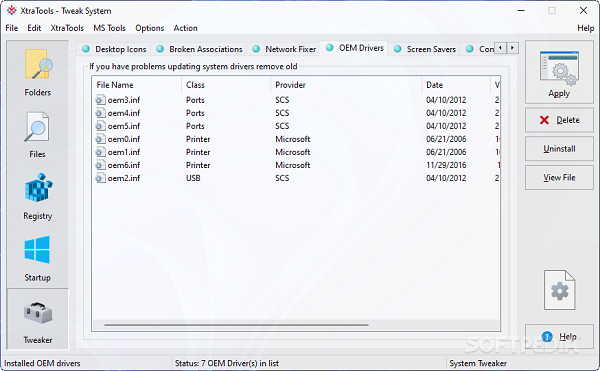600x371 pixels.
Task: Select the oem5.inf row name
Action: tap(124, 126)
